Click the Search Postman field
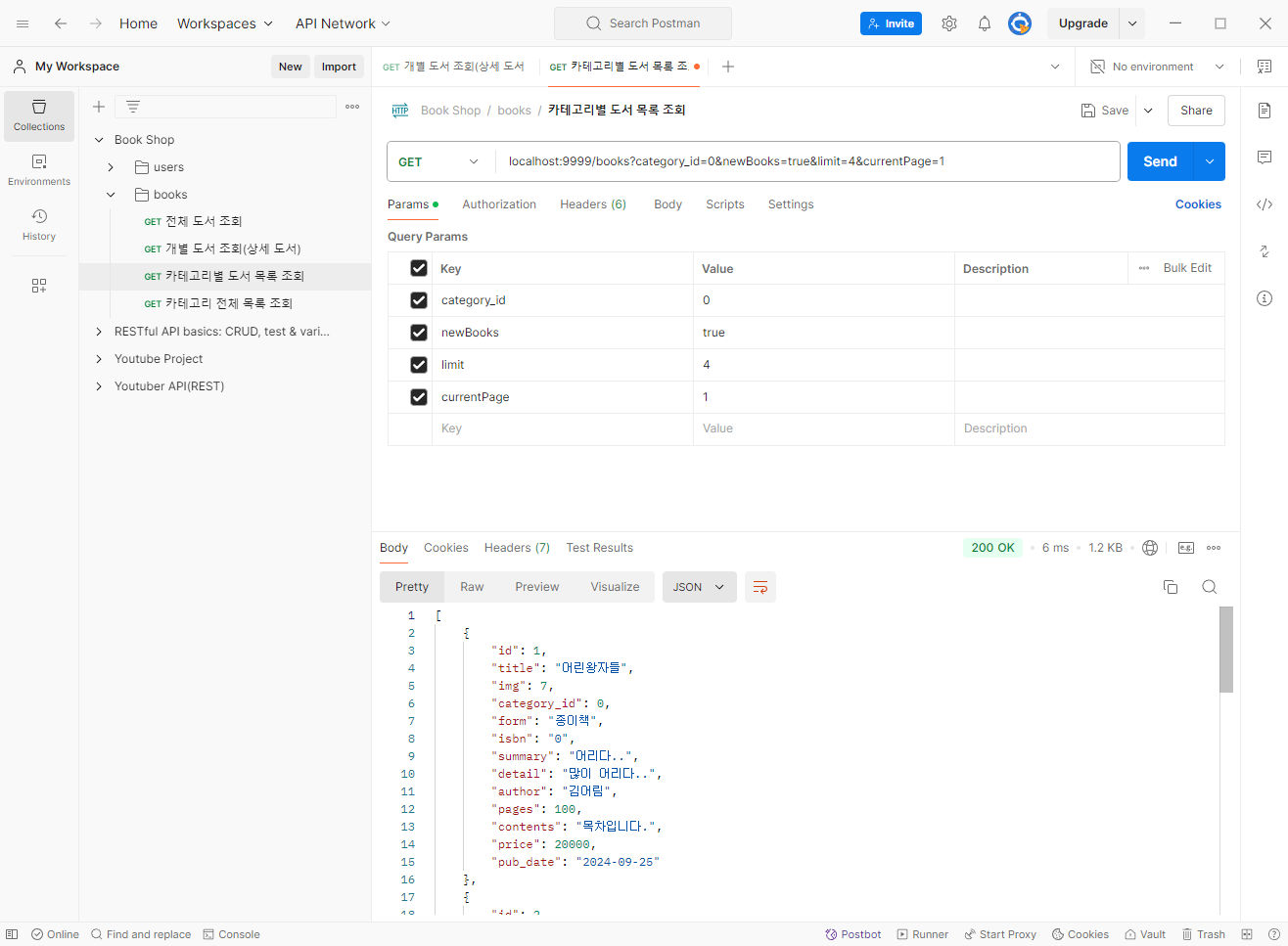The height and width of the screenshot is (946, 1288). [643, 23]
